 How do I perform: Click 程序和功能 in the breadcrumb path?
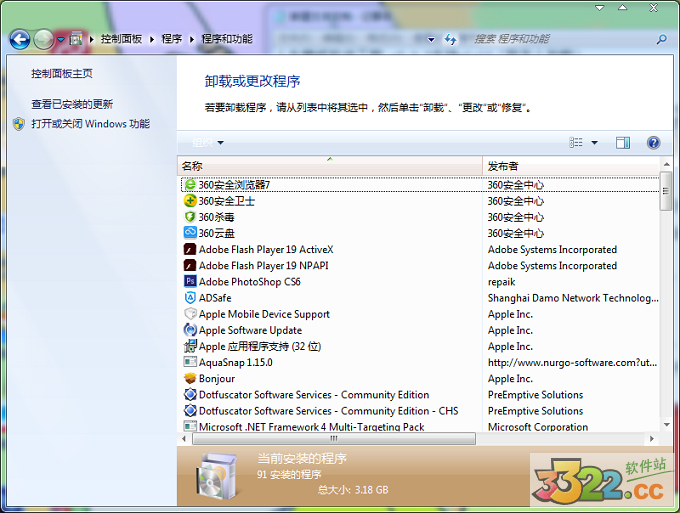(227, 39)
